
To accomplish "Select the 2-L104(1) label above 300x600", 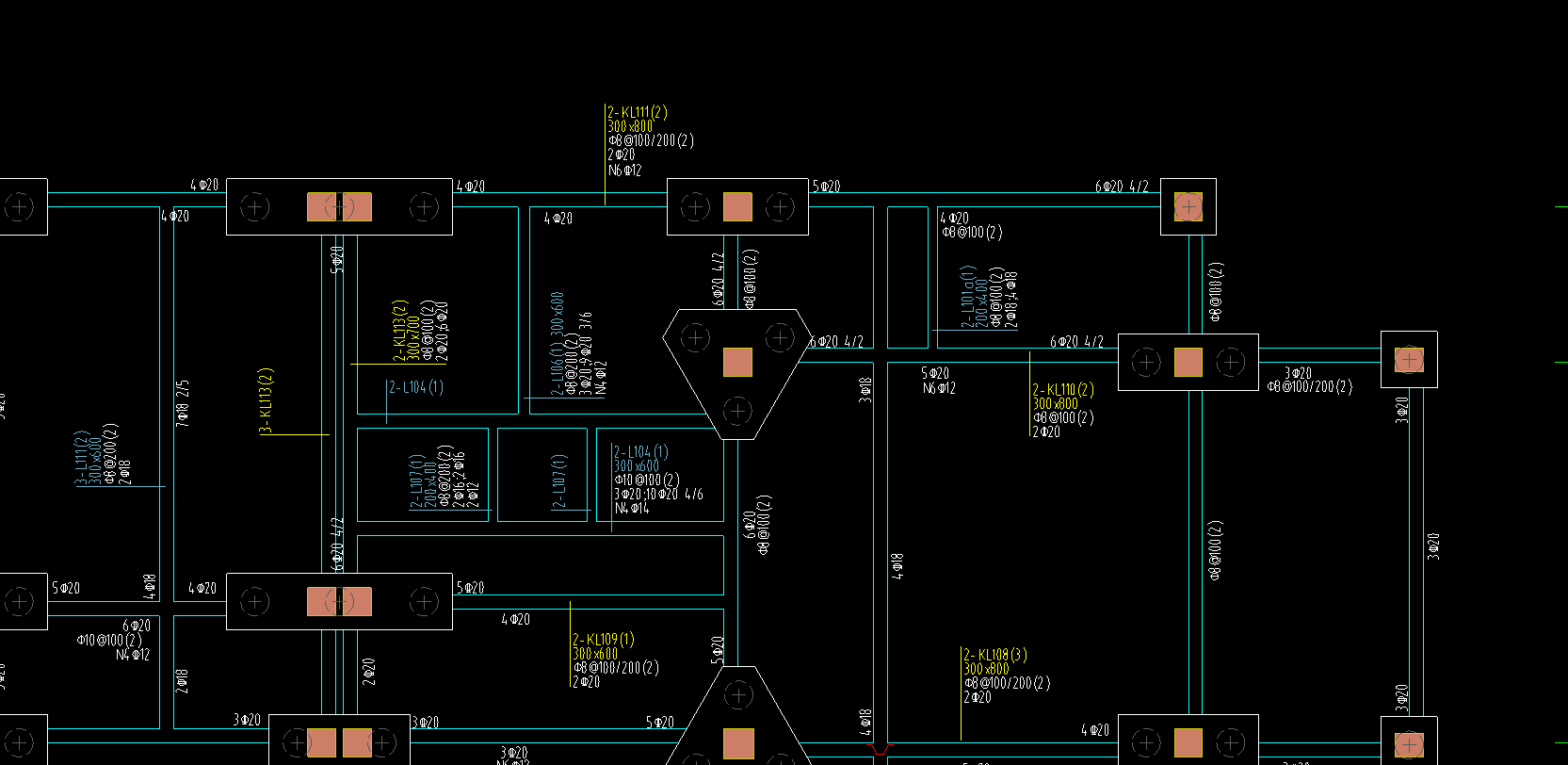I will [x=641, y=451].
